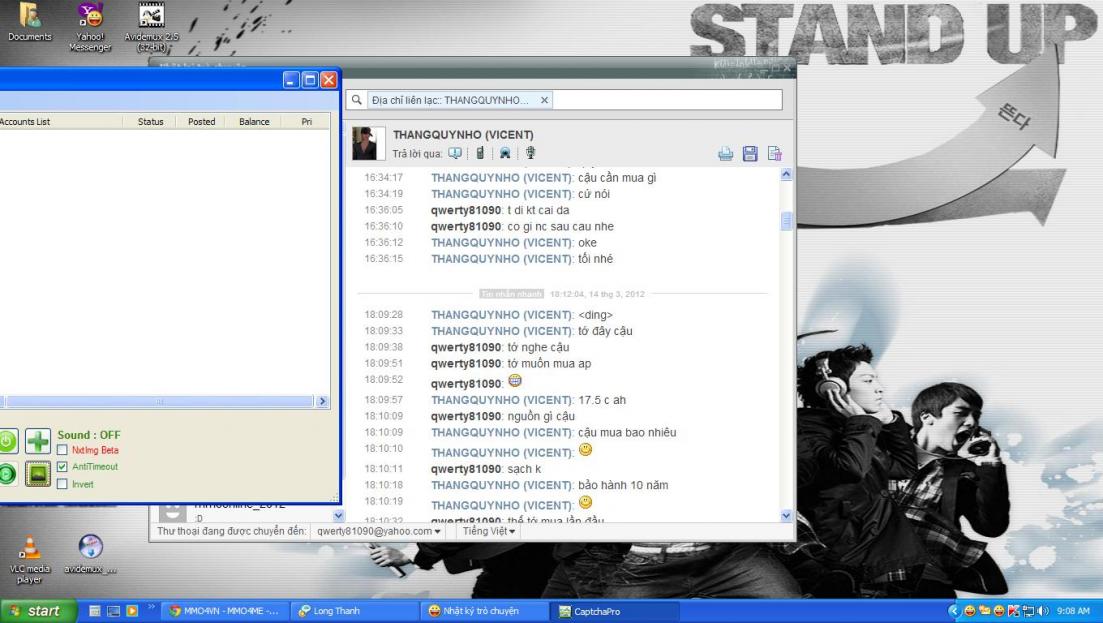This screenshot has width=1103, height=623.
Task: Switch to Nhật ký trò chuyện taskbar button
Action: pyautogui.click(x=484, y=611)
